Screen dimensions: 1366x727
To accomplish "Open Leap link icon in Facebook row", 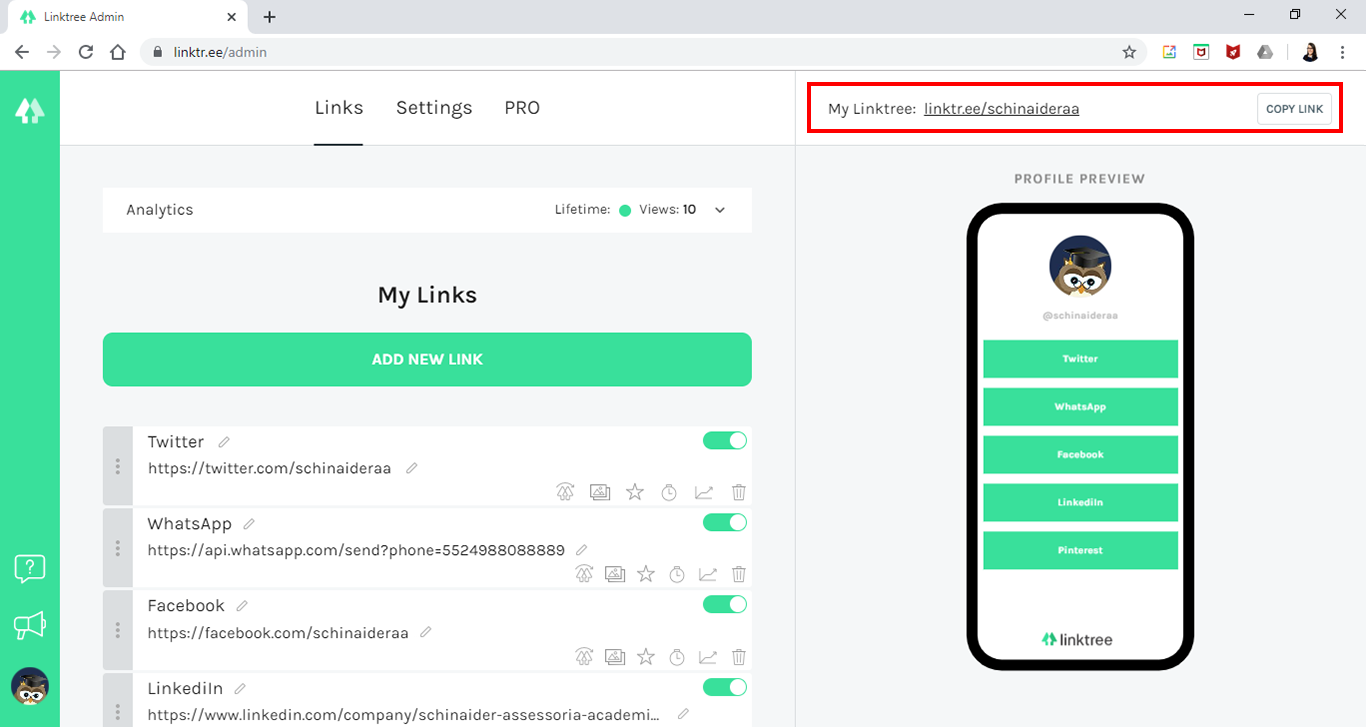I will (x=584, y=657).
